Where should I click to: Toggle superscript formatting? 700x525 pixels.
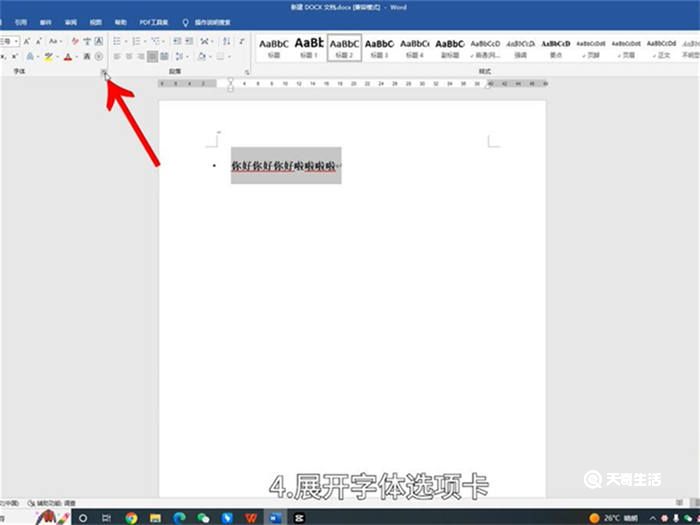(15, 57)
